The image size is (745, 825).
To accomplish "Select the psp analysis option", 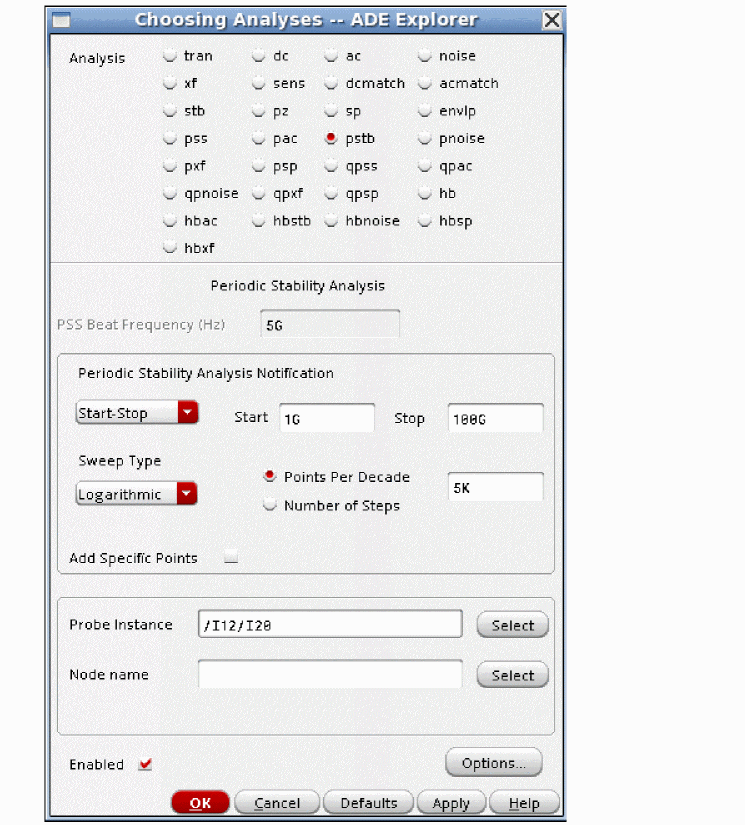I will tap(258, 166).
